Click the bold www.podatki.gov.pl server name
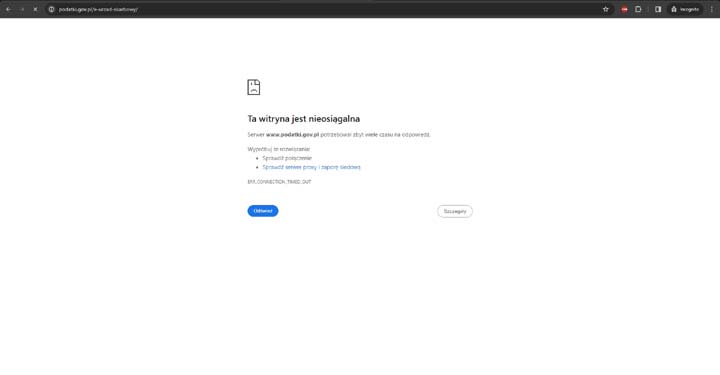 pyautogui.click(x=292, y=134)
